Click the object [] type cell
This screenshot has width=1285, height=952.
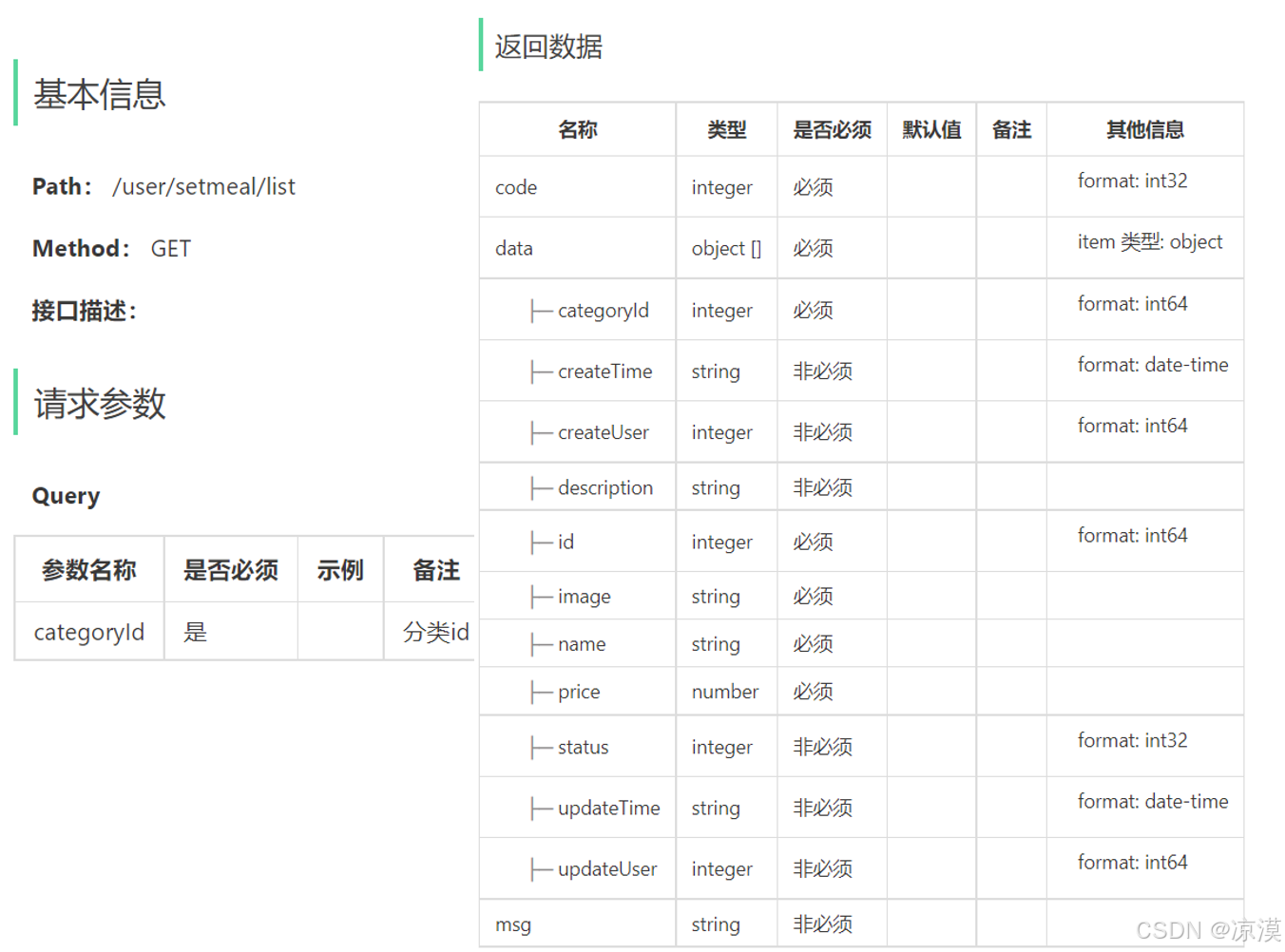pyautogui.click(x=726, y=248)
